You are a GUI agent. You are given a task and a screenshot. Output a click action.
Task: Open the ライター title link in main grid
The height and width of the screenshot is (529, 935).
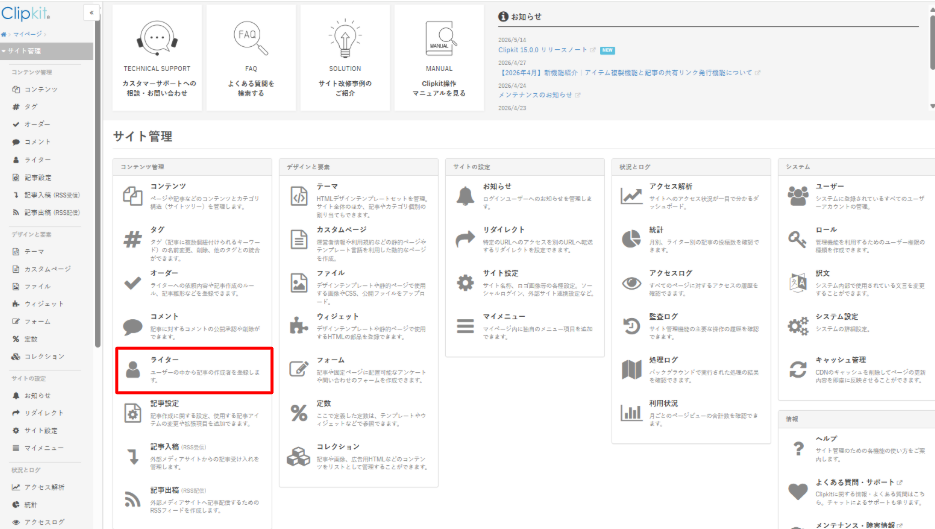165,360
